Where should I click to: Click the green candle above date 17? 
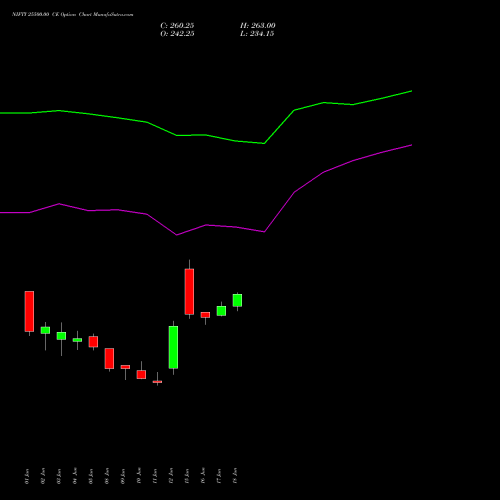coord(221,311)
